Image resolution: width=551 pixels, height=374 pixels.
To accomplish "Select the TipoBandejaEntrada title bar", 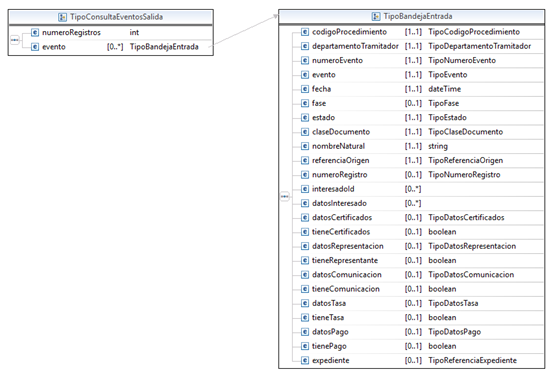I will pyautogui.click(x=411, y=16).
